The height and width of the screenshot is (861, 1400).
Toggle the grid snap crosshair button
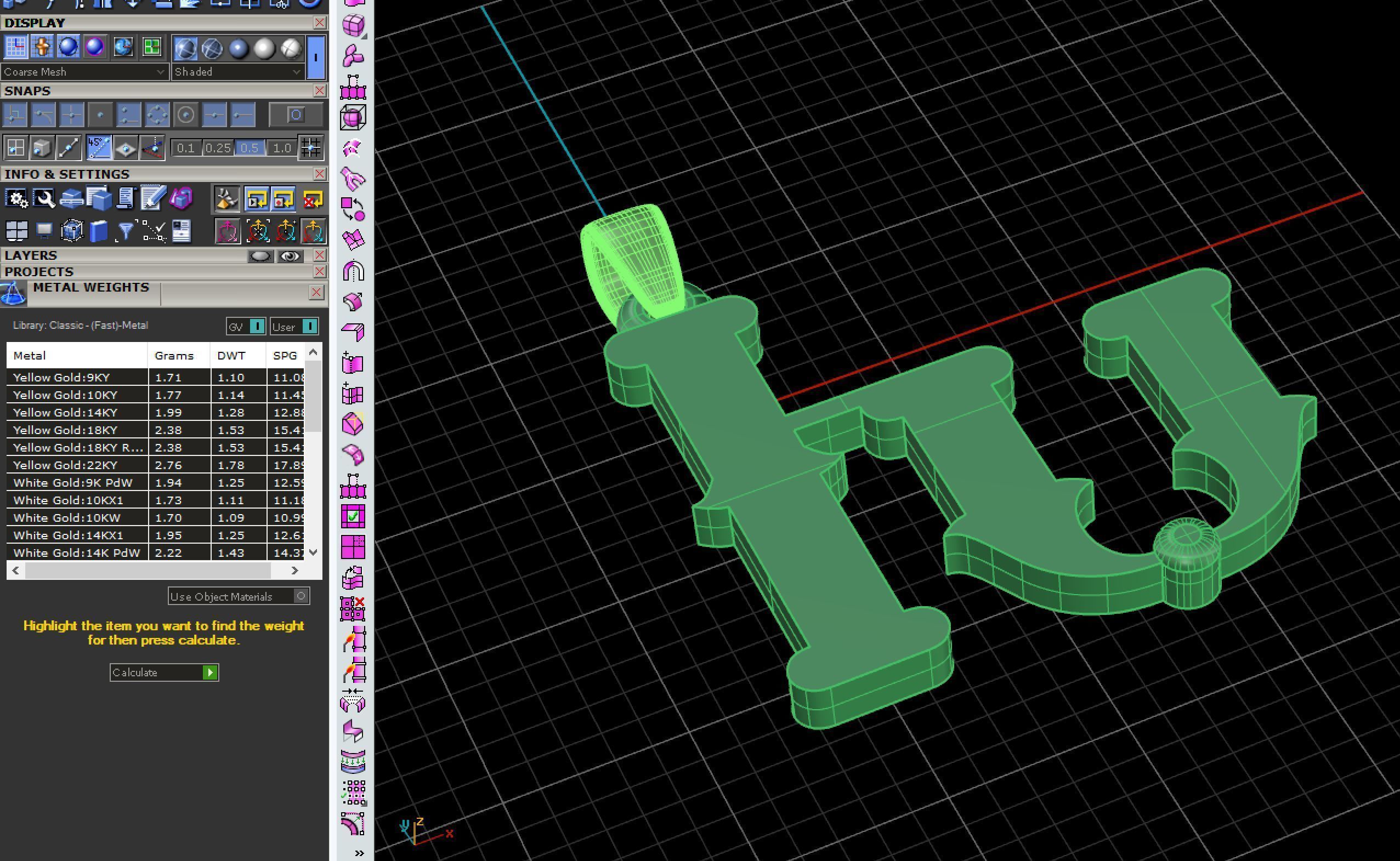[311, 148]
